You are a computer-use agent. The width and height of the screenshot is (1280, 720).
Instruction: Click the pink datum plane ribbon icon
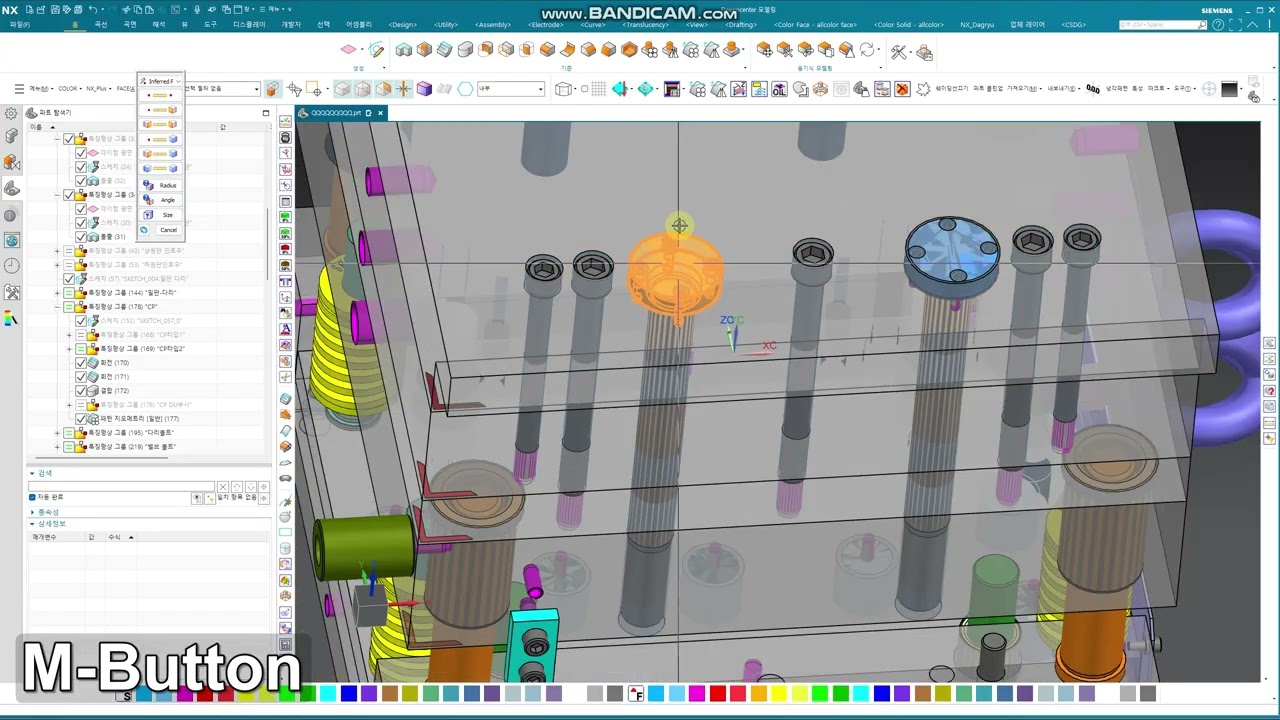click(348, 49)
